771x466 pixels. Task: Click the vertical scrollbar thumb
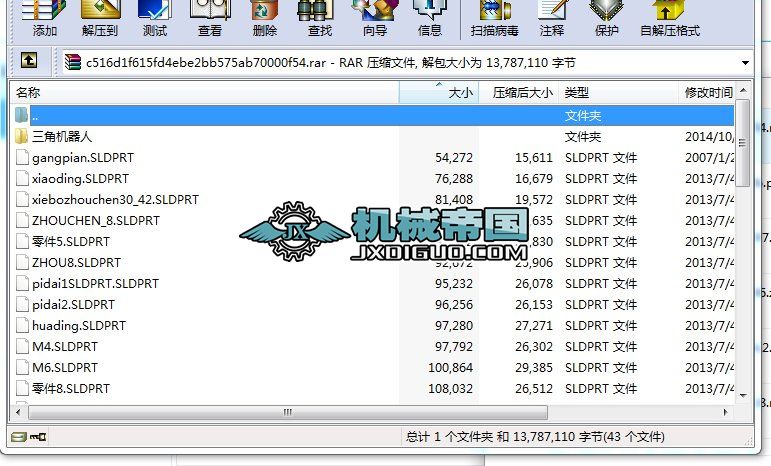[743, 143]
